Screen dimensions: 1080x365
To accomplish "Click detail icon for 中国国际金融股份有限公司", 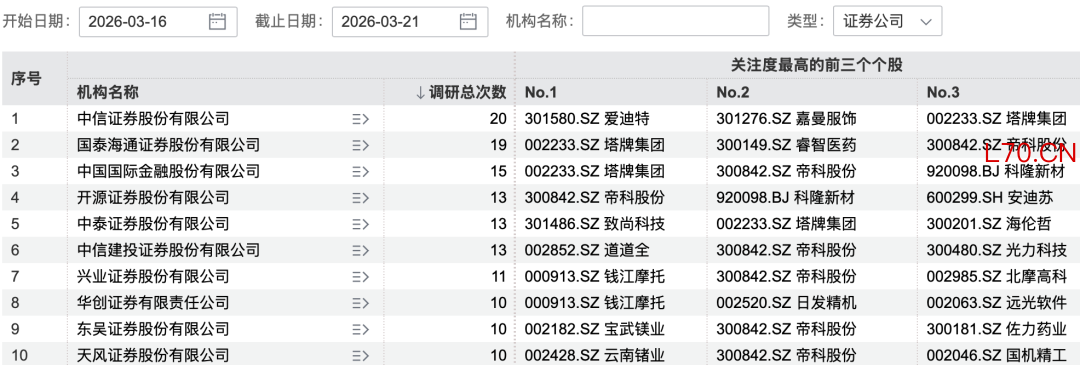I will coord(360,171).
